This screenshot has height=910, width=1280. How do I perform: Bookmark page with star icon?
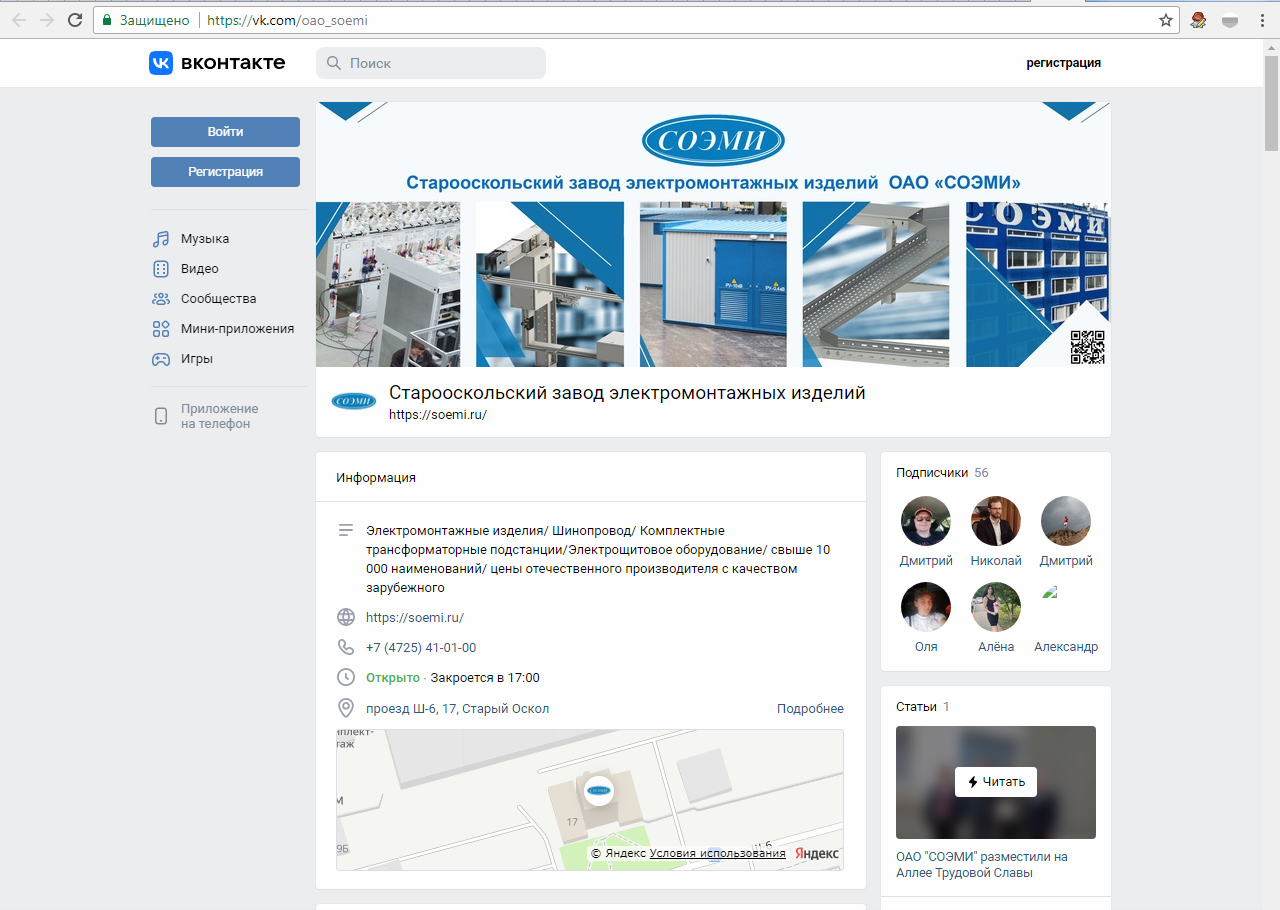[1165, 20]
